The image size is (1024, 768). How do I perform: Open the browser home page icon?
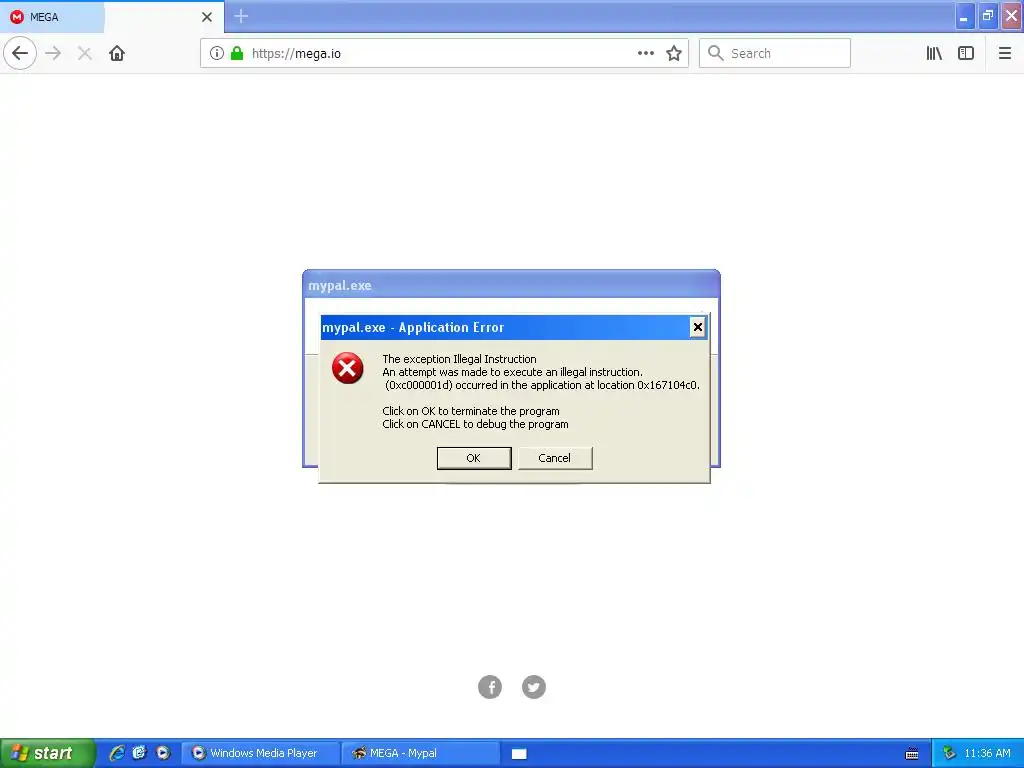tap(117, 54)
